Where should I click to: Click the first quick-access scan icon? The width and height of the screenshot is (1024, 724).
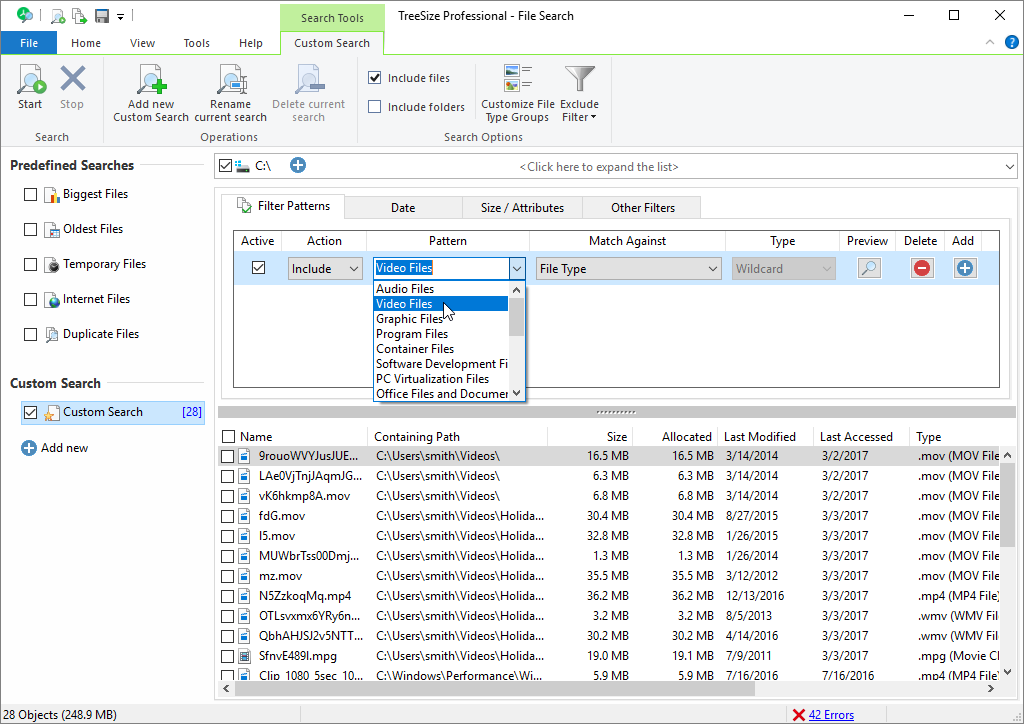click(57, 16)
